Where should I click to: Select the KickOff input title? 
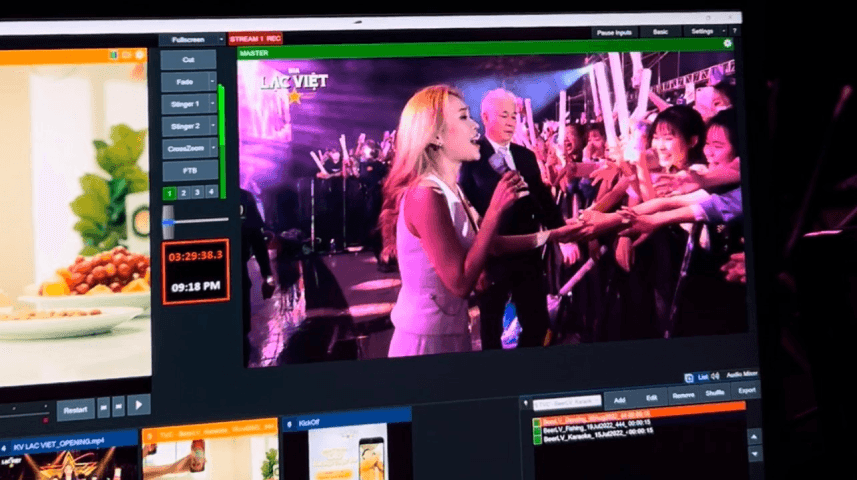[x=309, y=423]
